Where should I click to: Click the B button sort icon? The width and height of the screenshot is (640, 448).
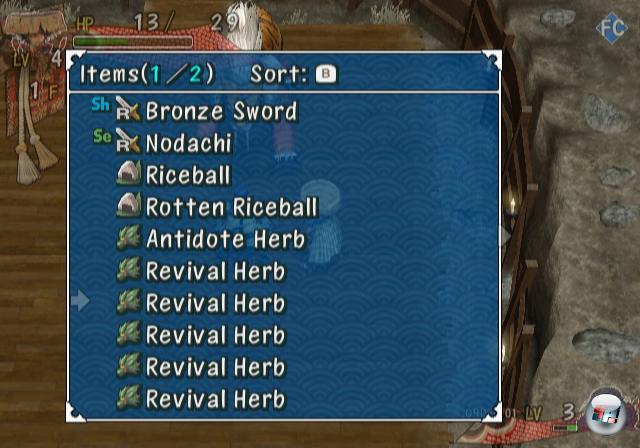(x=326, y=74)
